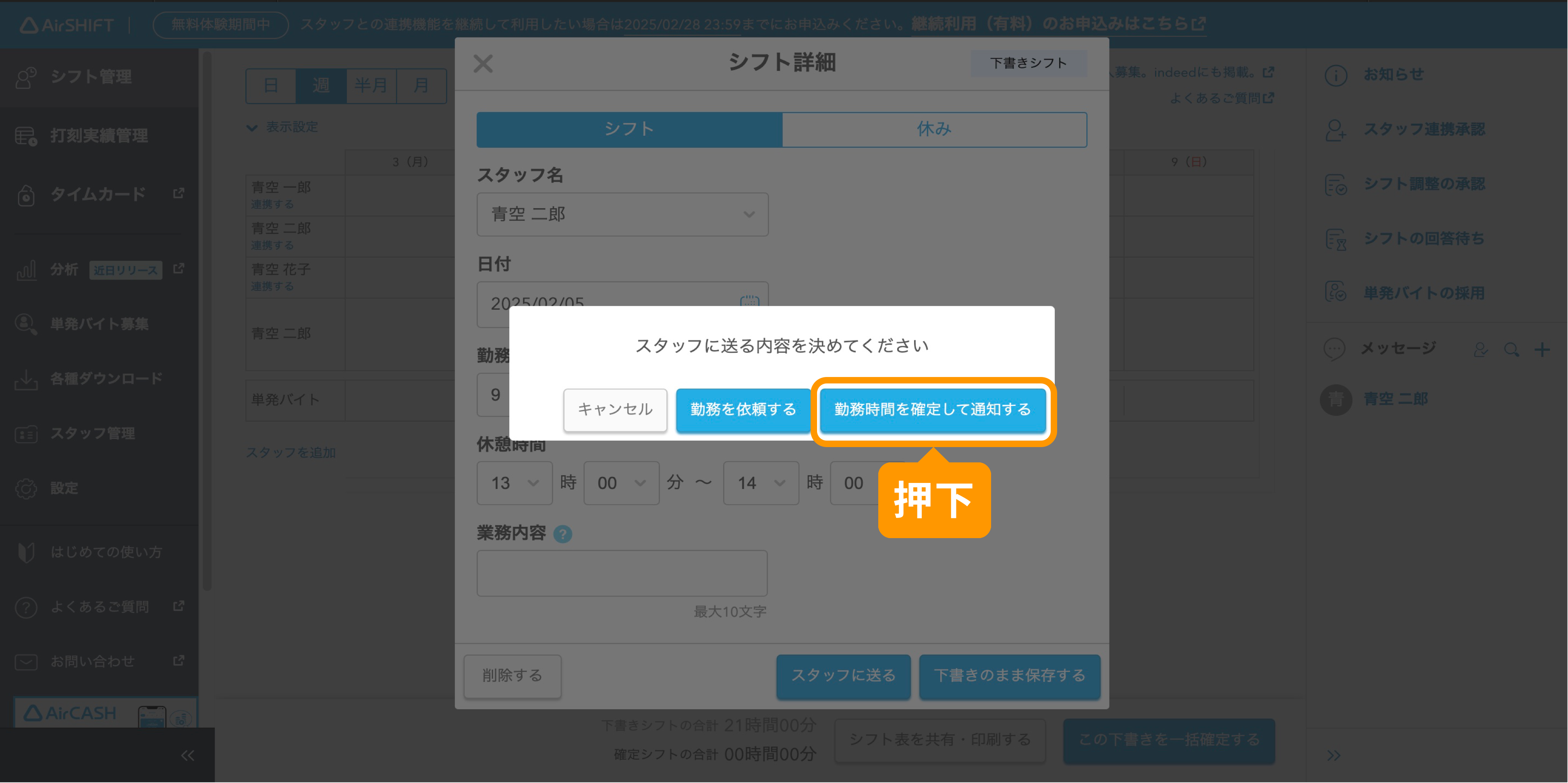Click the シフト調整の承認 icon
Viewport: 1568px width, 783px height.
tap(1336, 185)
